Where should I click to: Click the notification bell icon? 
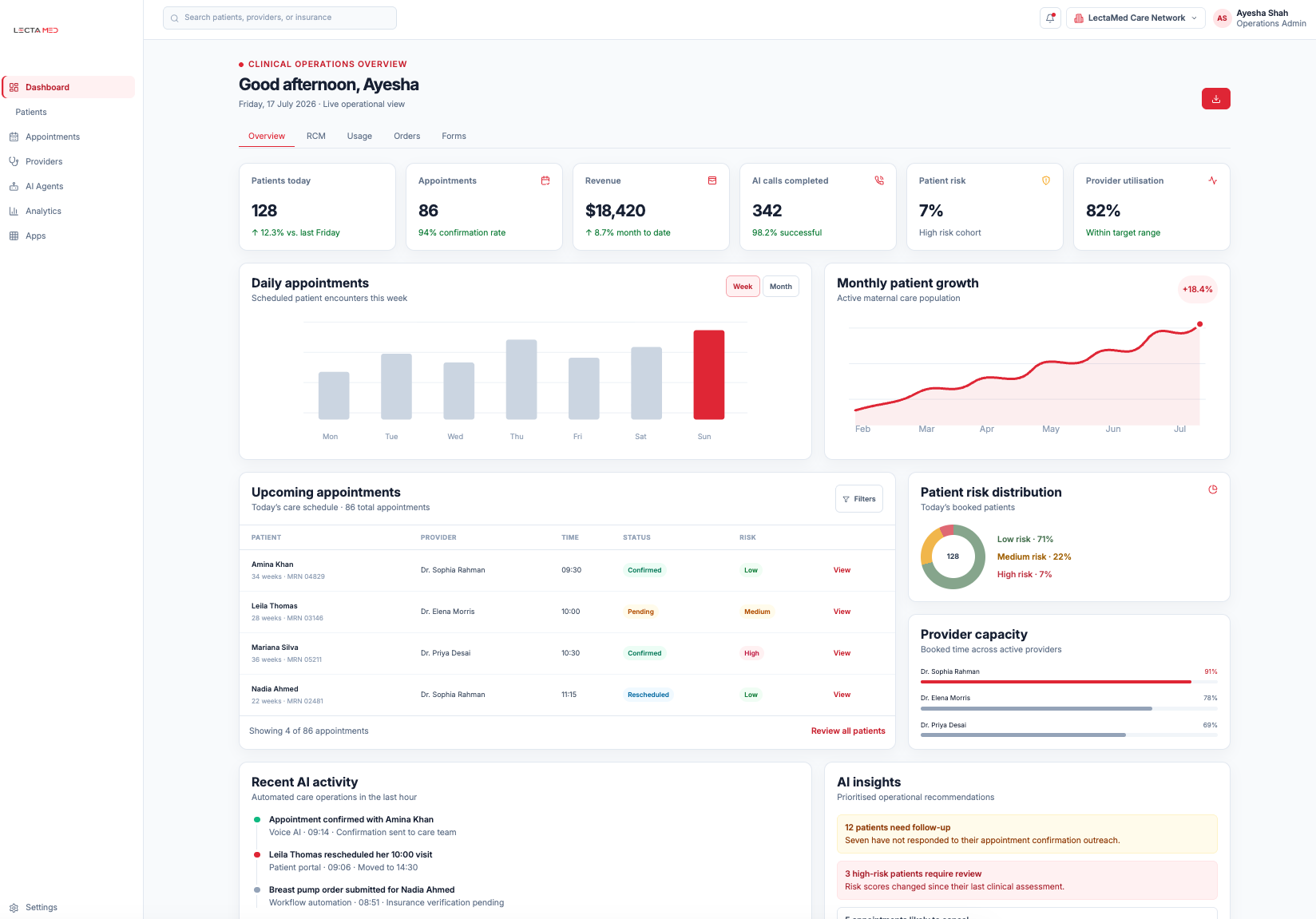pos(1050,18)
